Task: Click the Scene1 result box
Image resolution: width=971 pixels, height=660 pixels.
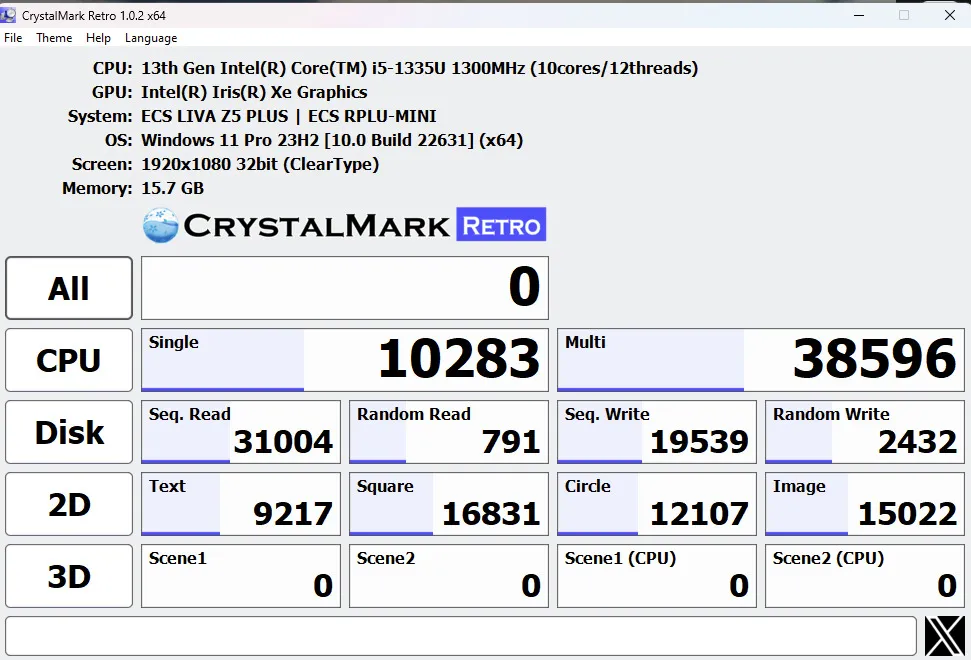Action: click(x=241, y=576)
